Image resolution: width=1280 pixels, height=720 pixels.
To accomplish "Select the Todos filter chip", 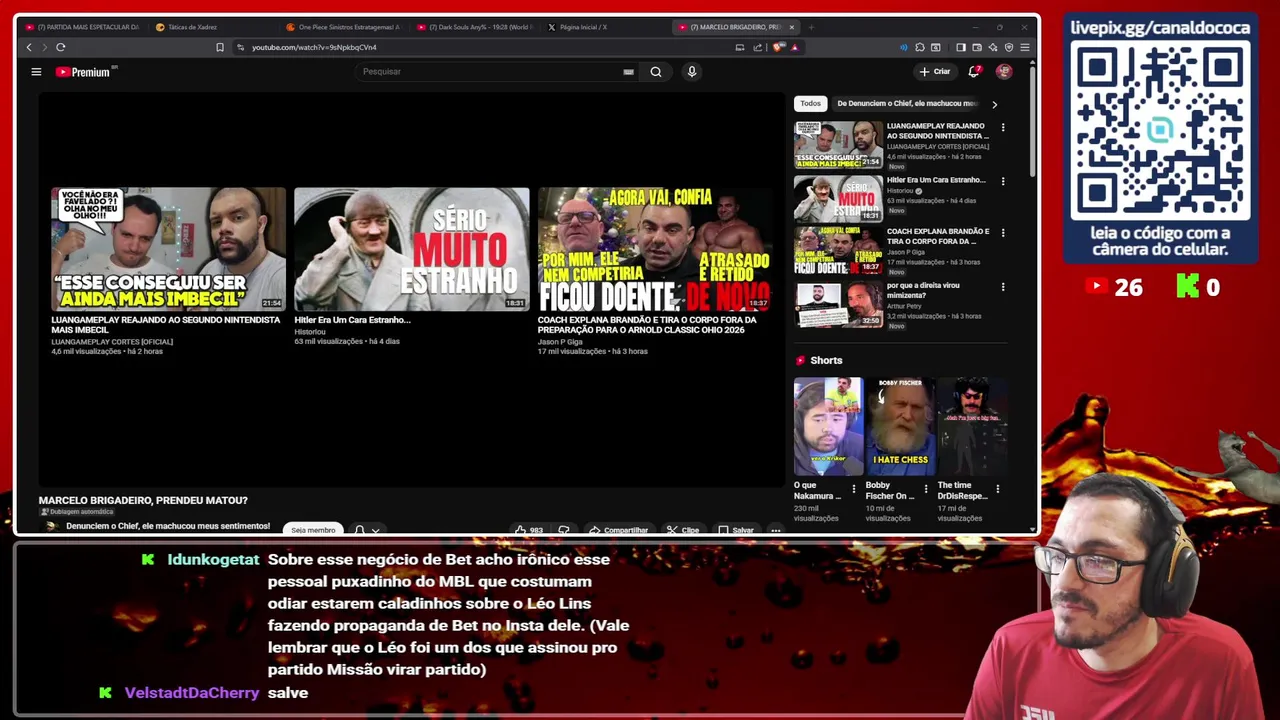I will click(x=810, y=103).
